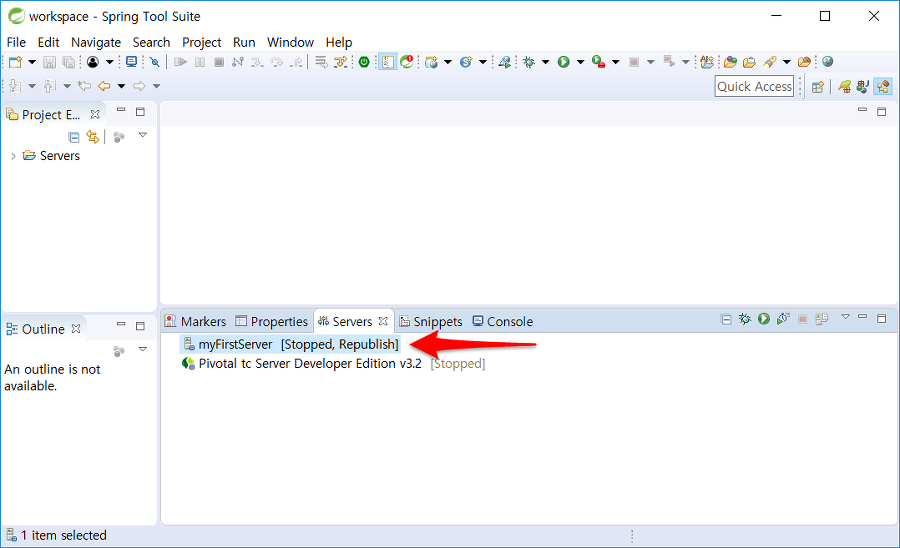Click the Save All toolbar icon
The image size is (900, 548).
pos(68,62)
